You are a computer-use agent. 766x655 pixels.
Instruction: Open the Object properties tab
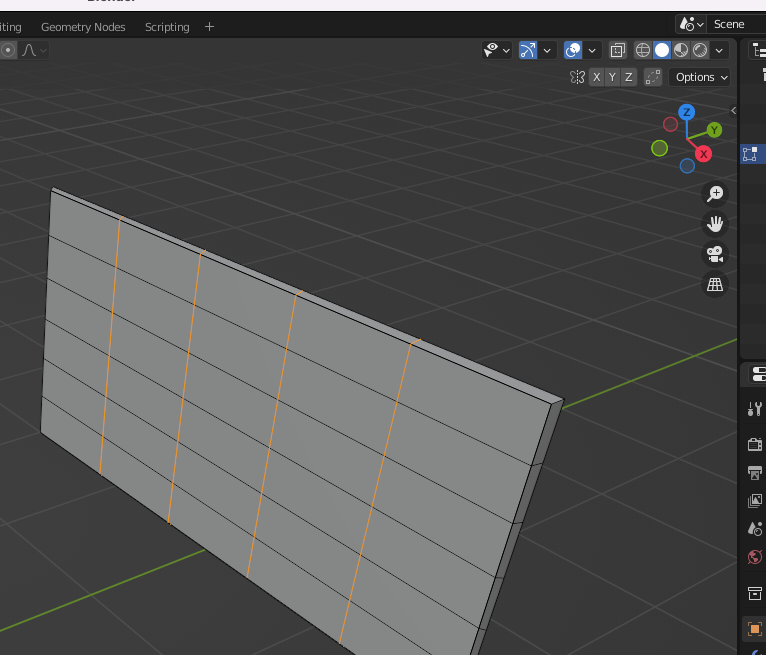coord(754,629)
